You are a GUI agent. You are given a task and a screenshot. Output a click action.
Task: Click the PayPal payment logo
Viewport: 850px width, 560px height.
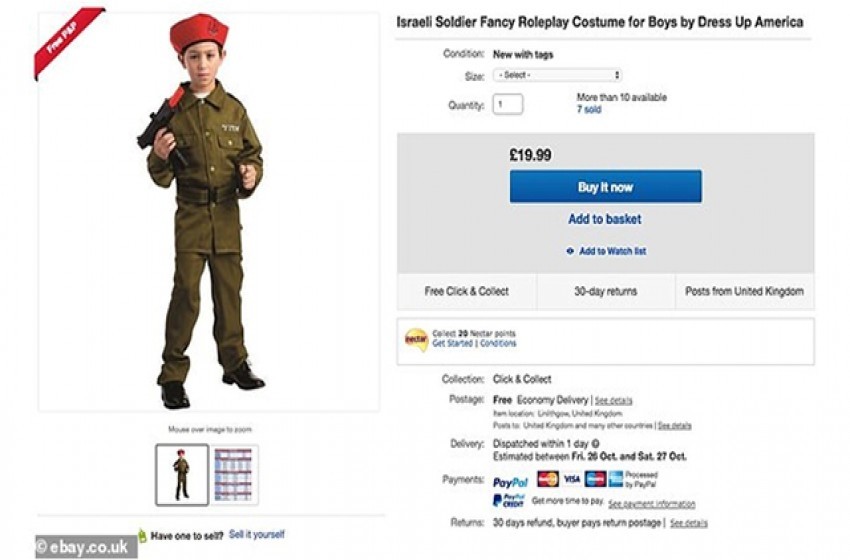(x=511, y=482)
